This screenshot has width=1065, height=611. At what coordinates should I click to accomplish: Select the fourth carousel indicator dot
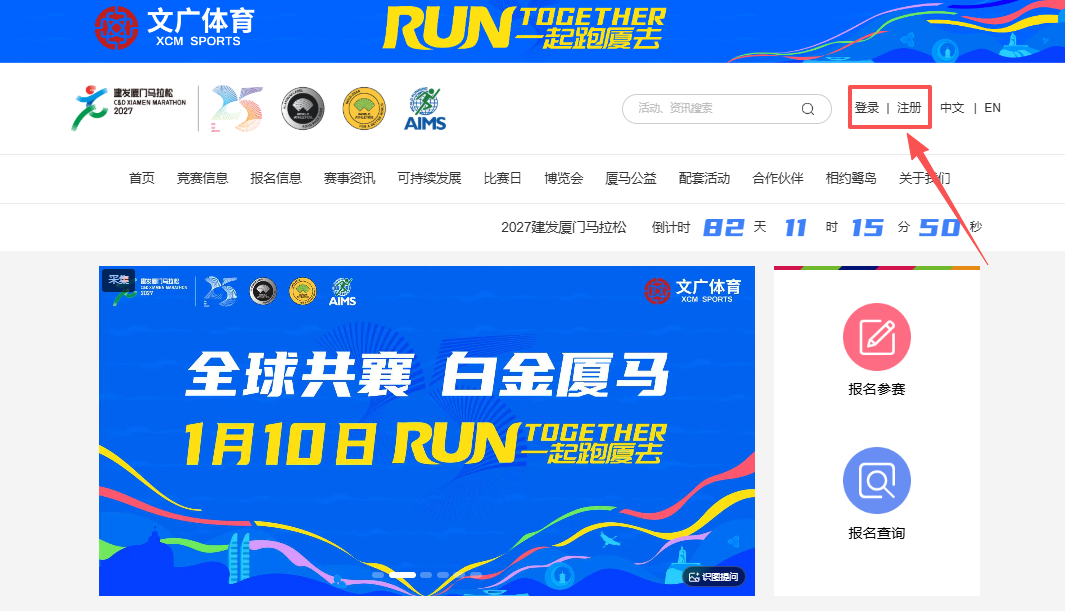coord(443,575)
